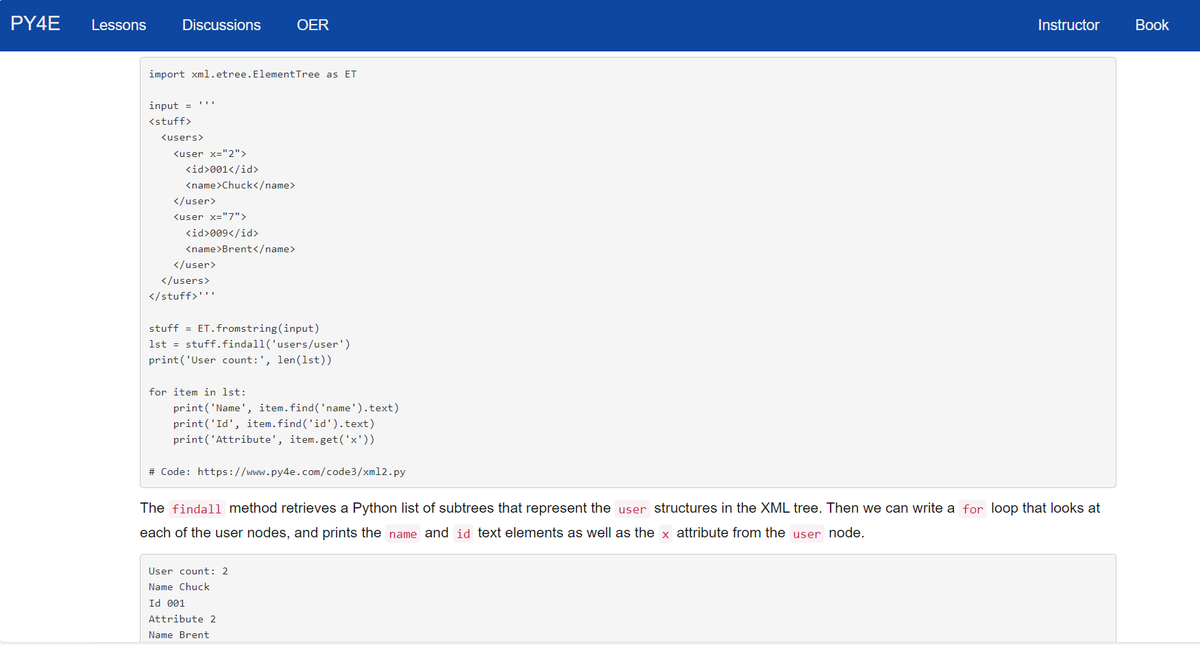Click 'Id 001' output line
The height and width of the screenshot is (645, 1200).
[x=166, y=603]
